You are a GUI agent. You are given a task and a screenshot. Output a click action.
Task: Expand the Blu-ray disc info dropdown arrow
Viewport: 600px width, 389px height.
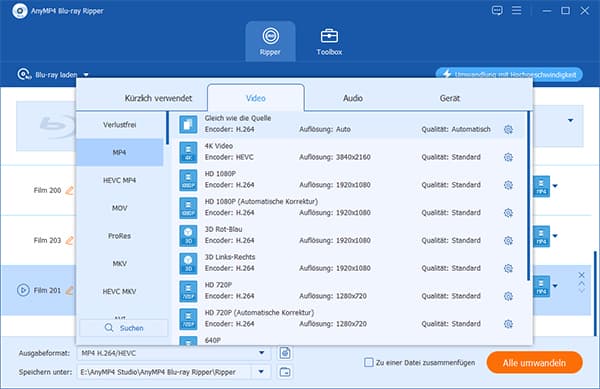tap(571, 120)
